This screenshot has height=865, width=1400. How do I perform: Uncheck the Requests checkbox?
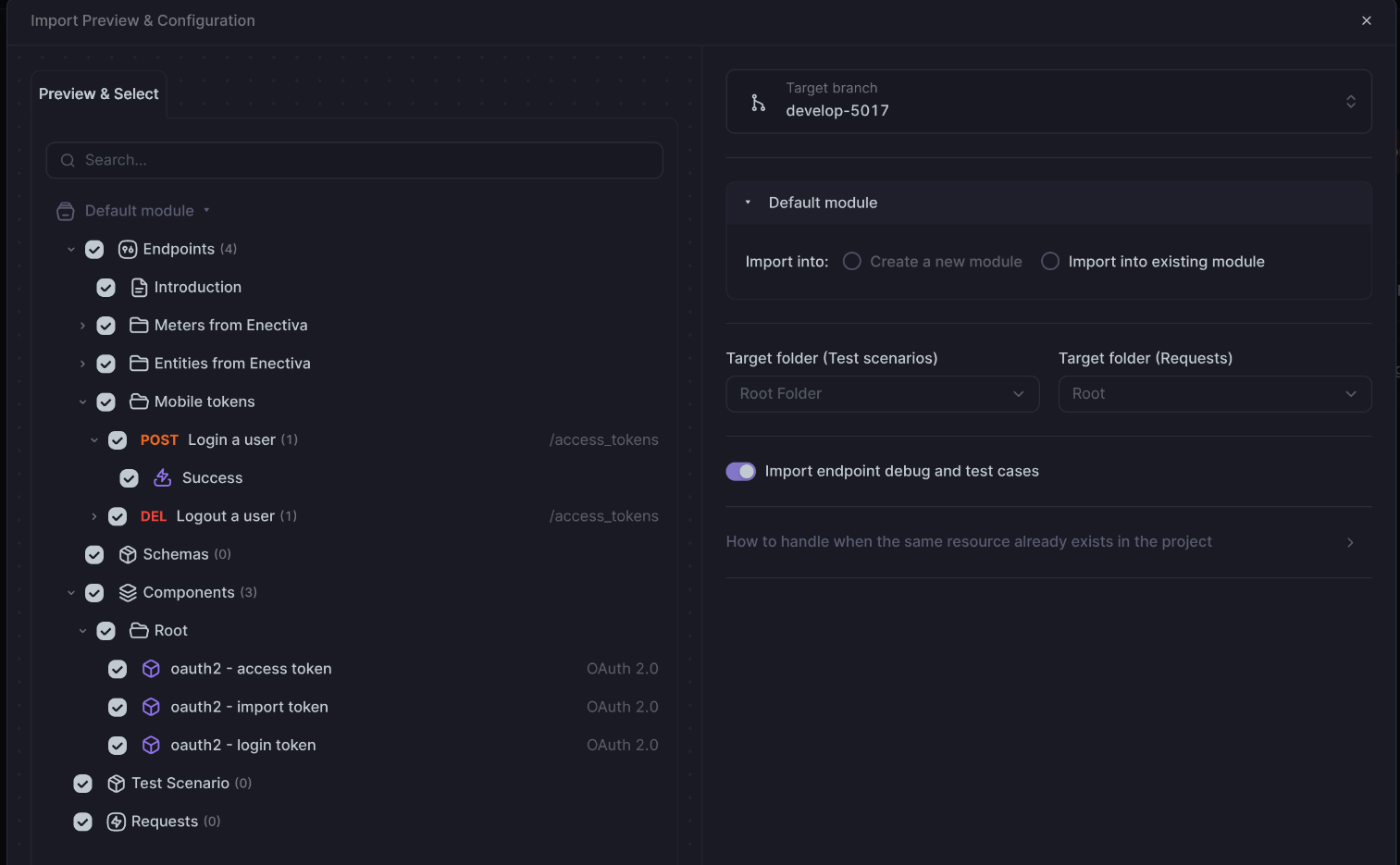pyautogui.click(x=82, y=822)
